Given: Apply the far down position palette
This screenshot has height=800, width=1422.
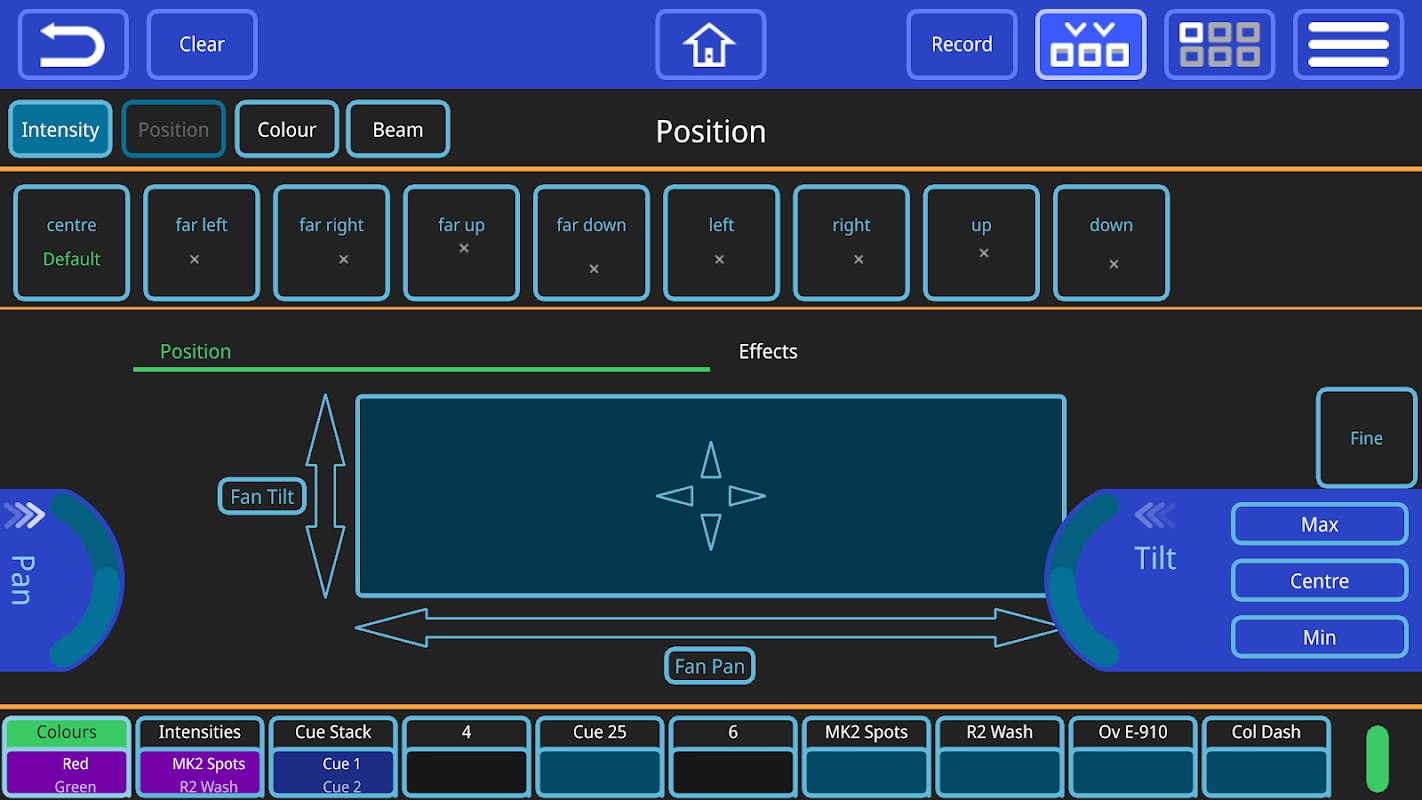Looking at the screenshot, I should click(592, 243).
